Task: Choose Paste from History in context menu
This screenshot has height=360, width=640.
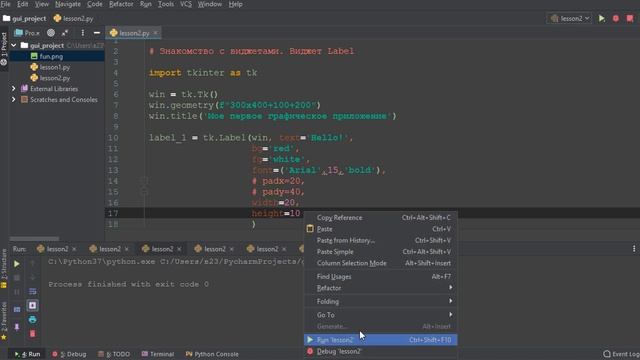Action: 380,241
